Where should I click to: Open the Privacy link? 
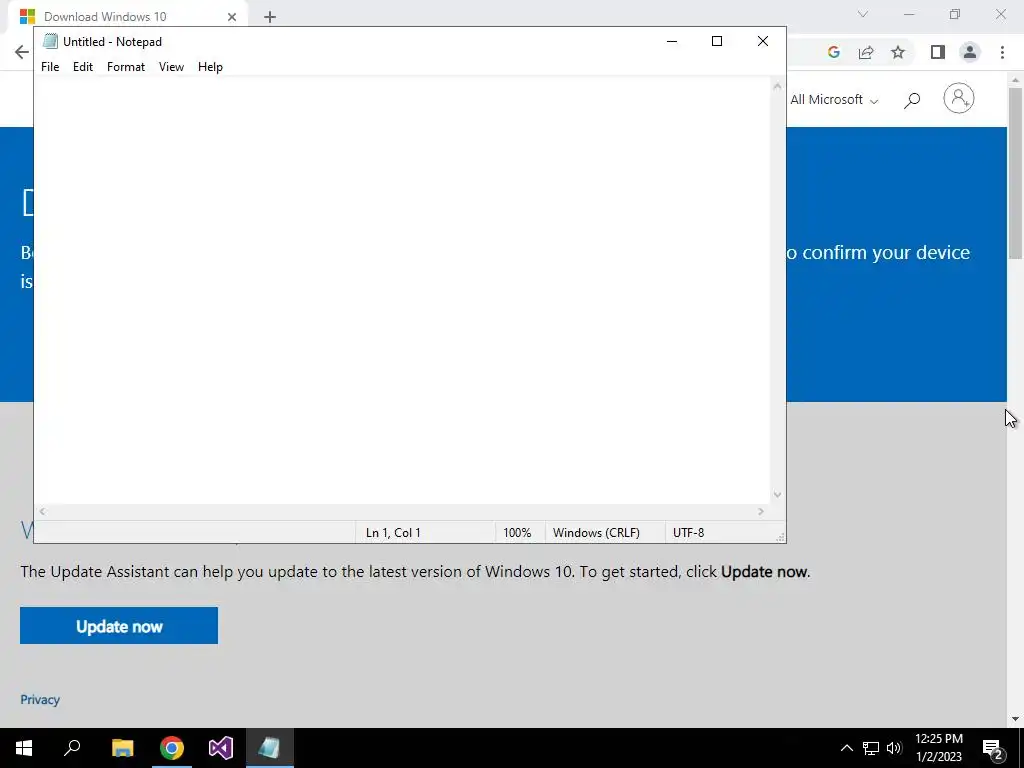point(40,699)
